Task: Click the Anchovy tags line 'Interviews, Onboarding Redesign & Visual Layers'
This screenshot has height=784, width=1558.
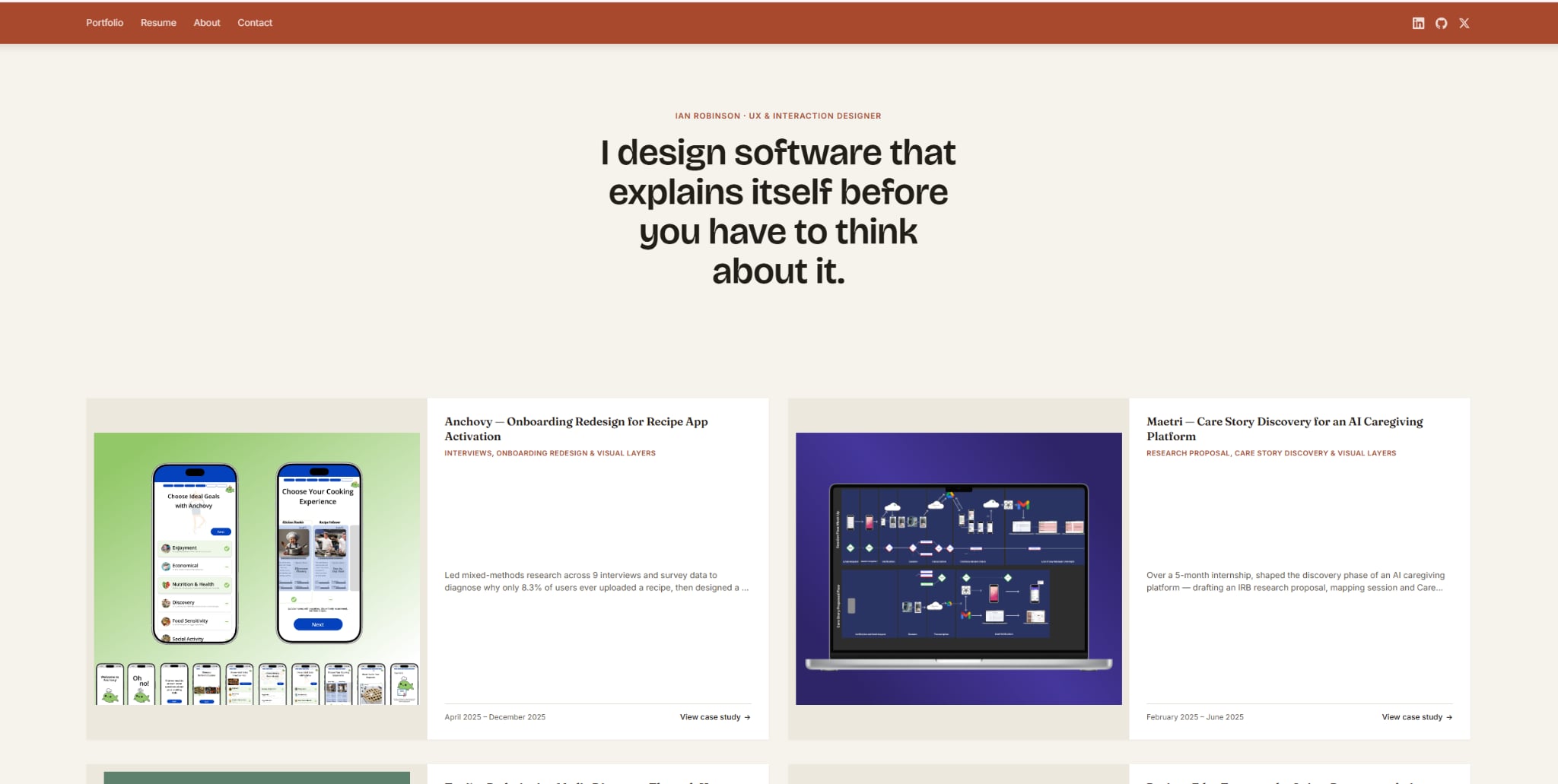Action: (550, 453)
